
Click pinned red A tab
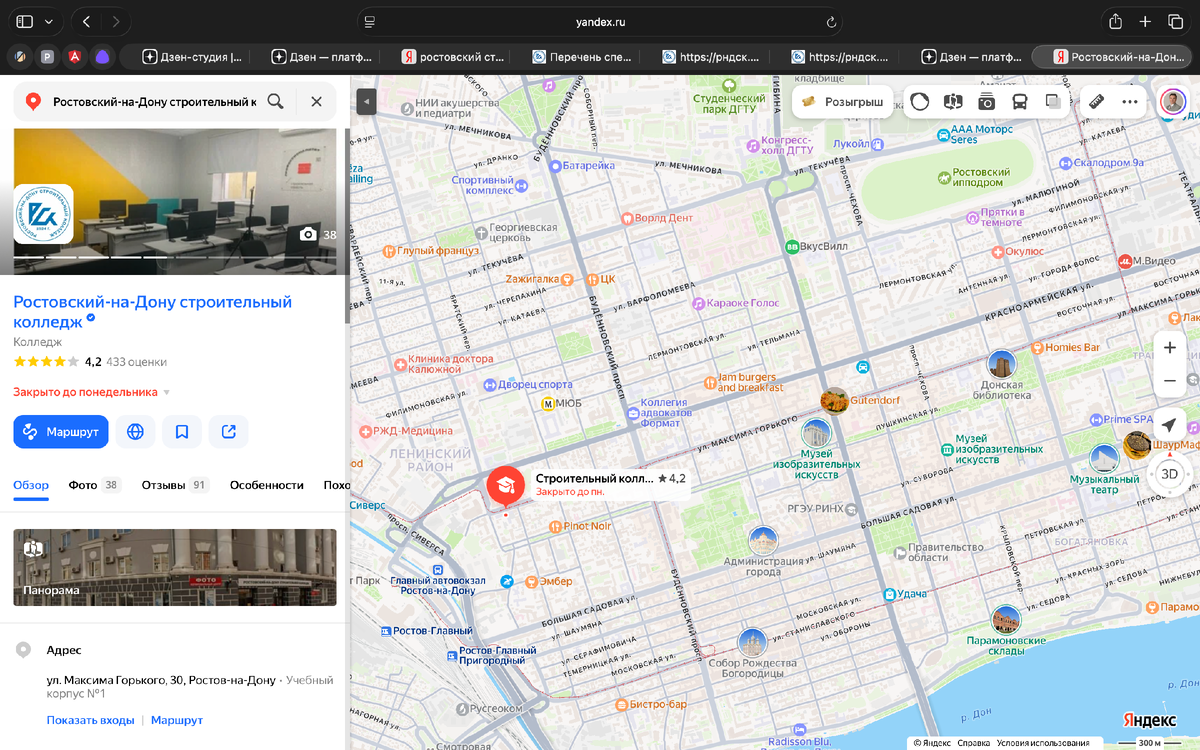[75, 57]
